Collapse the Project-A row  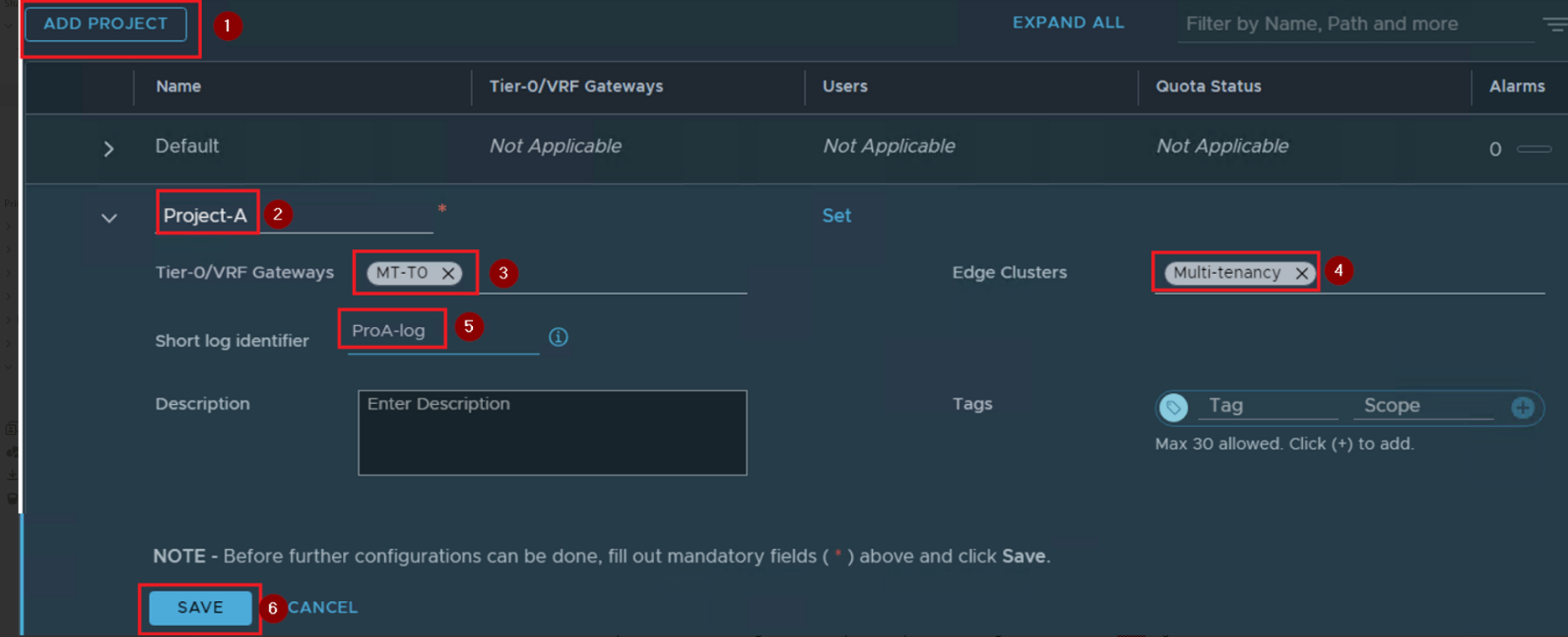[x=109, y=218]
